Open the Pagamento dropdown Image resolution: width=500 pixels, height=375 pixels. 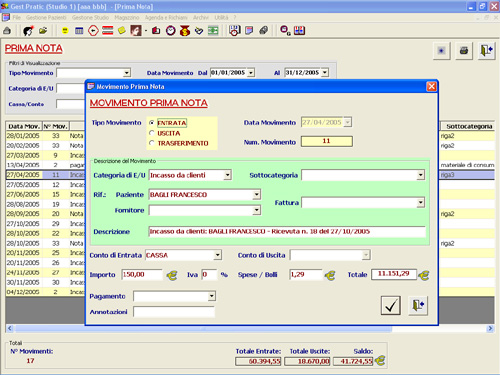211,296
